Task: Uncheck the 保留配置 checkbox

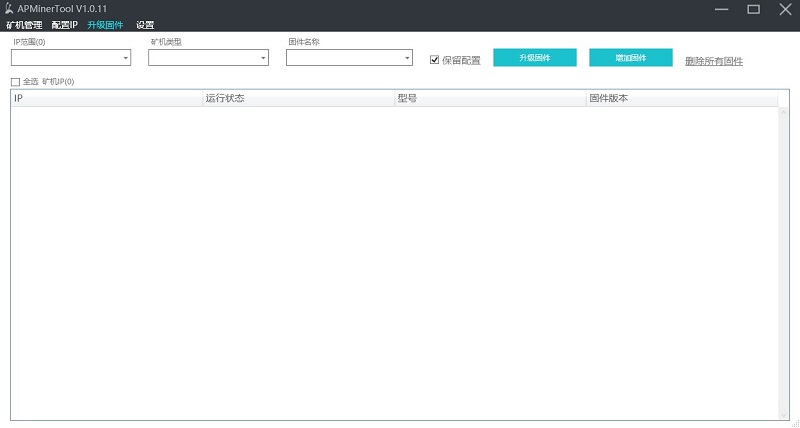Action: tap(435, 60)
